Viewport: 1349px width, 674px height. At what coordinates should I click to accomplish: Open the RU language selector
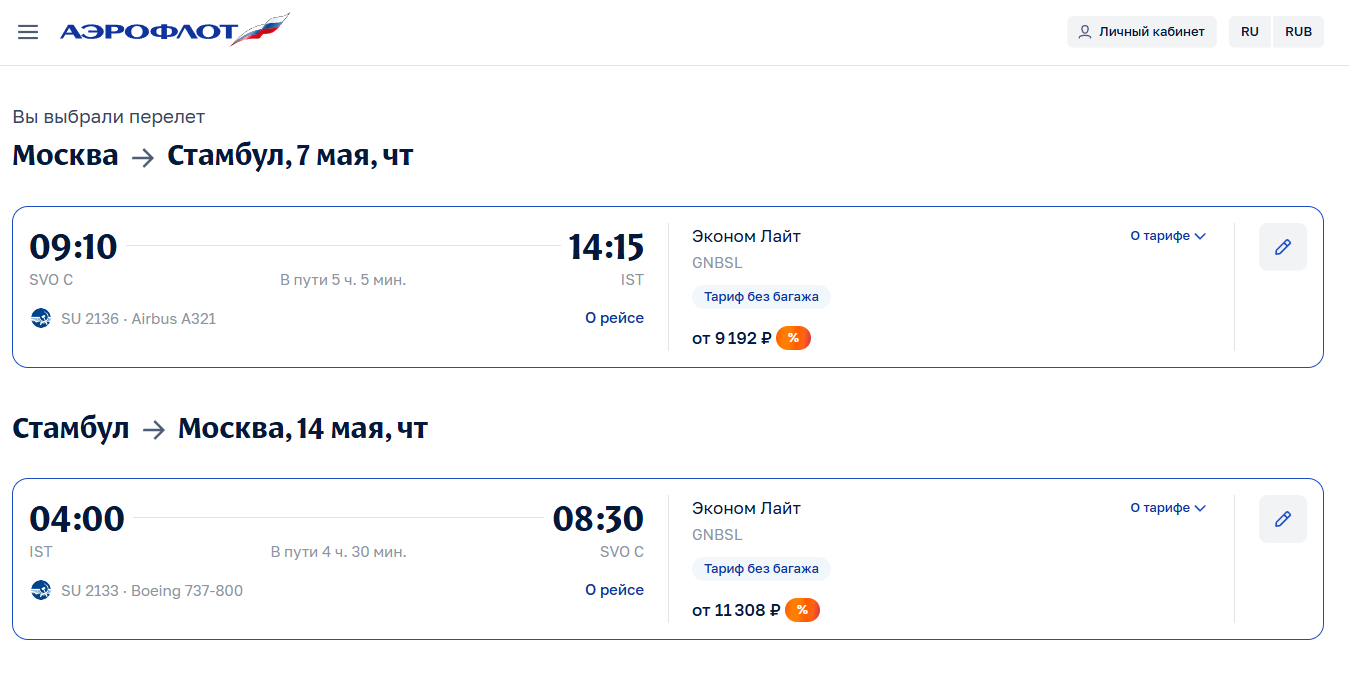pos(1250,32)
